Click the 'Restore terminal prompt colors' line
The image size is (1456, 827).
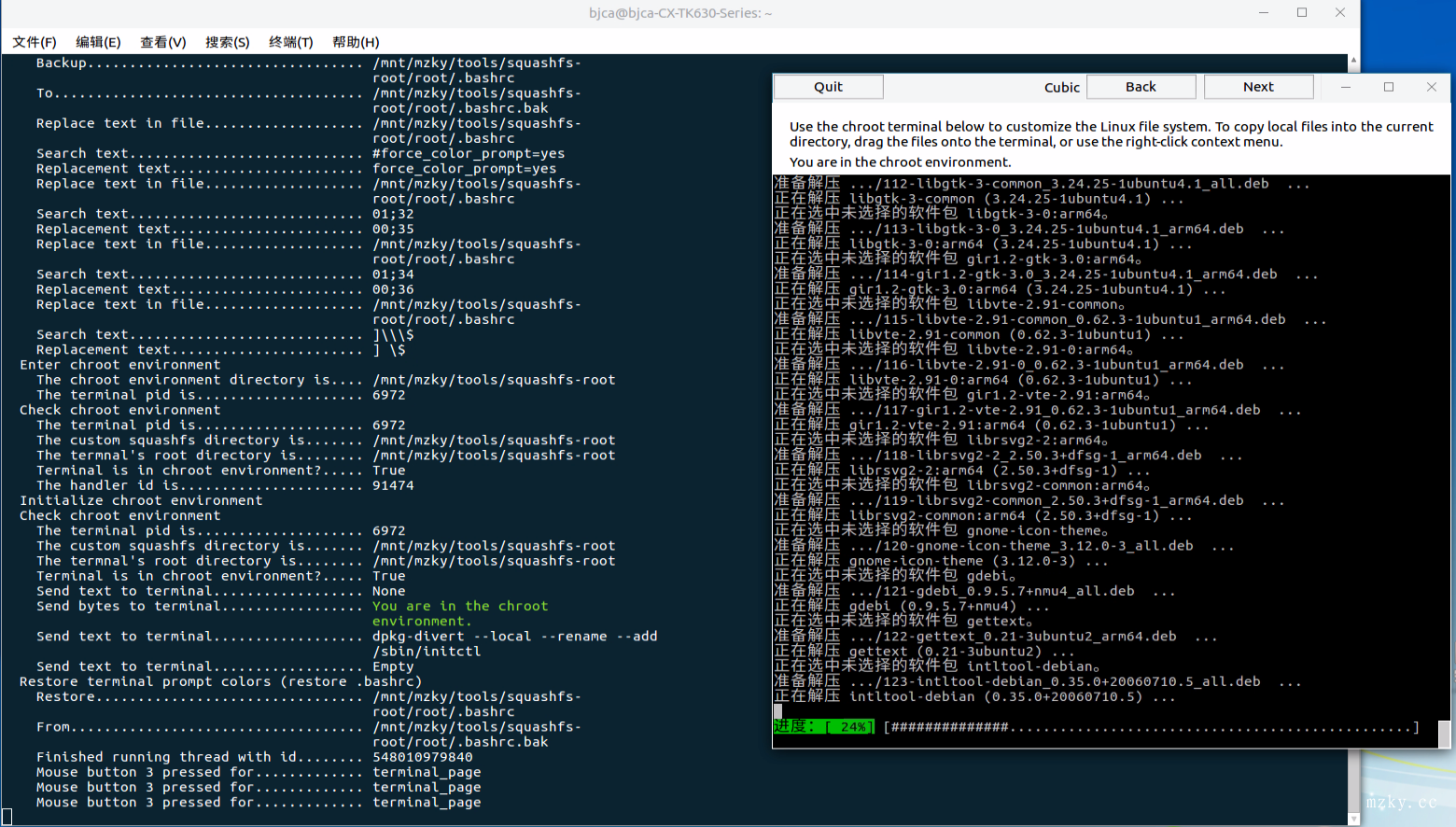coord(220,682)
